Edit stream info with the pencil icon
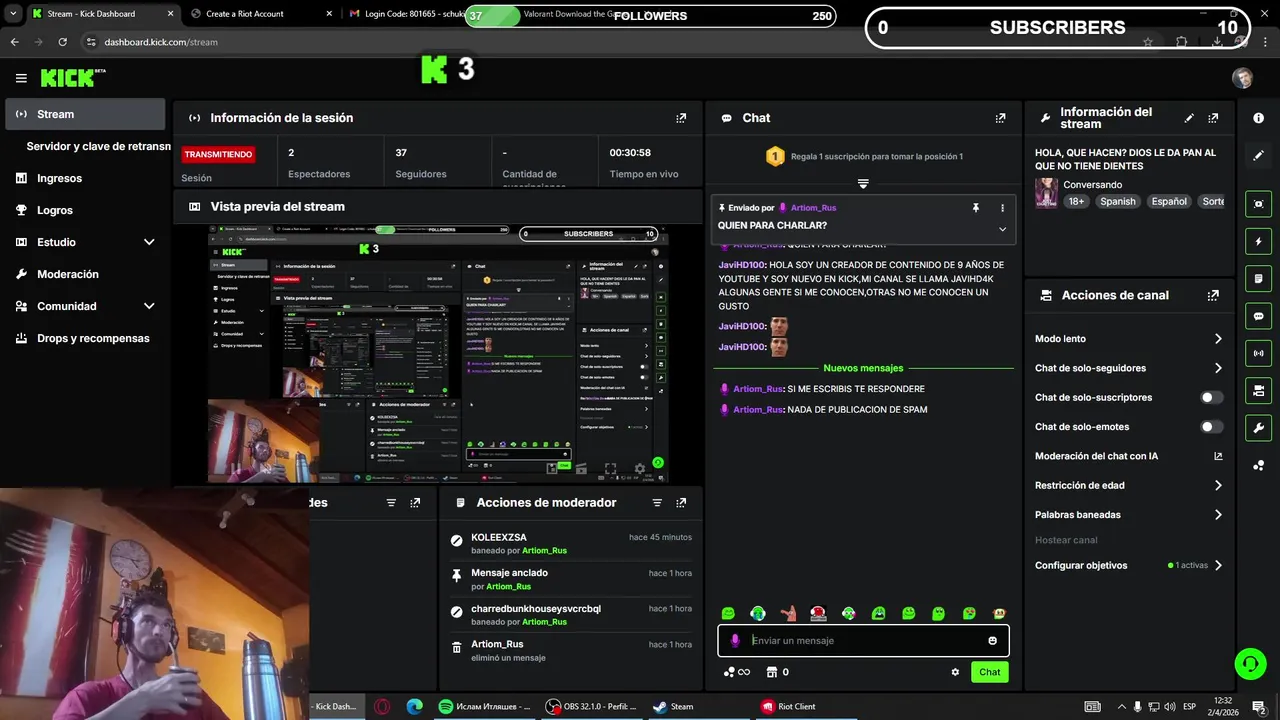This screenshot has height=720, width=1280. click(1189, 118)
